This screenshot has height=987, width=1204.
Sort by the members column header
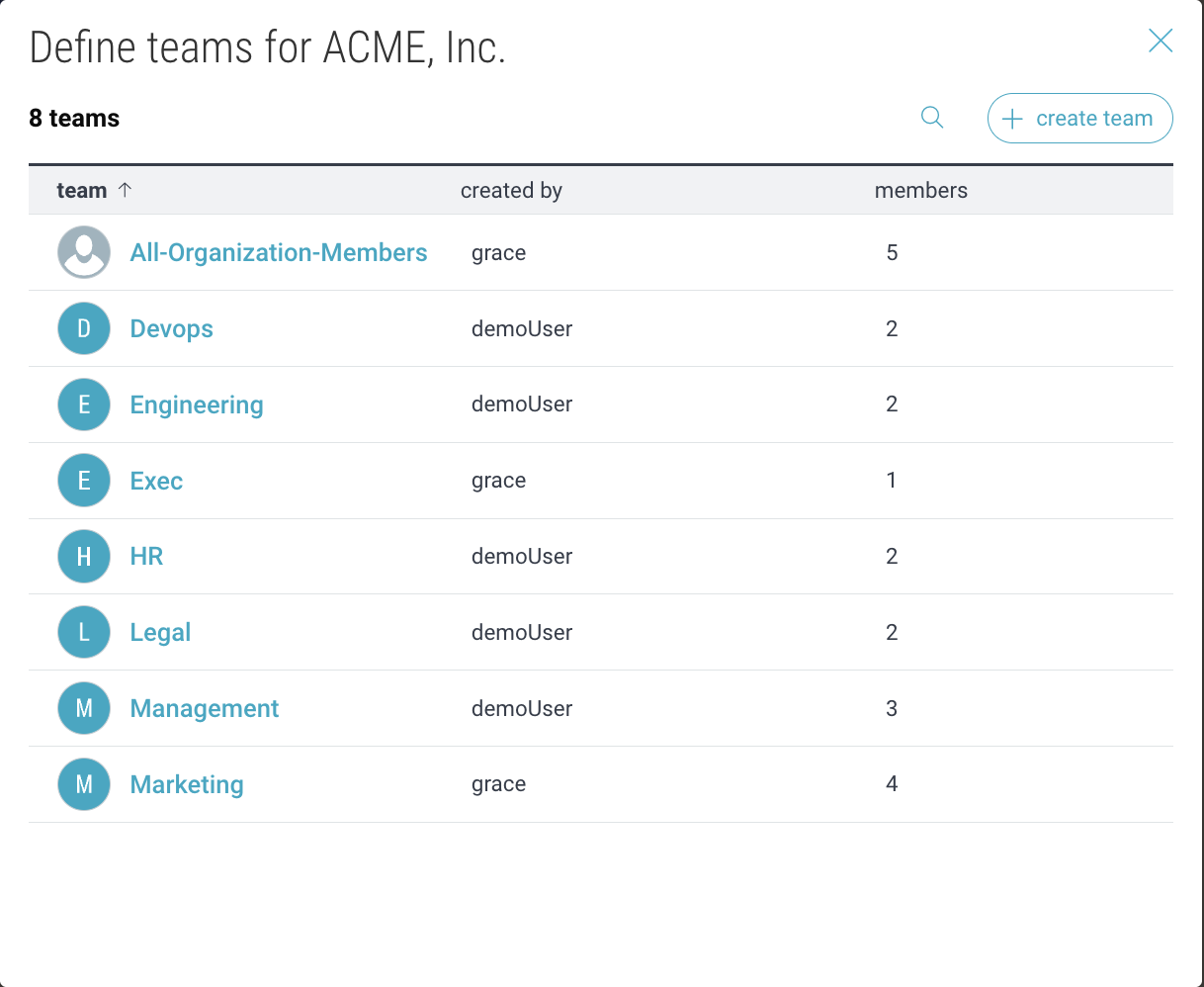tap(920, 191)
